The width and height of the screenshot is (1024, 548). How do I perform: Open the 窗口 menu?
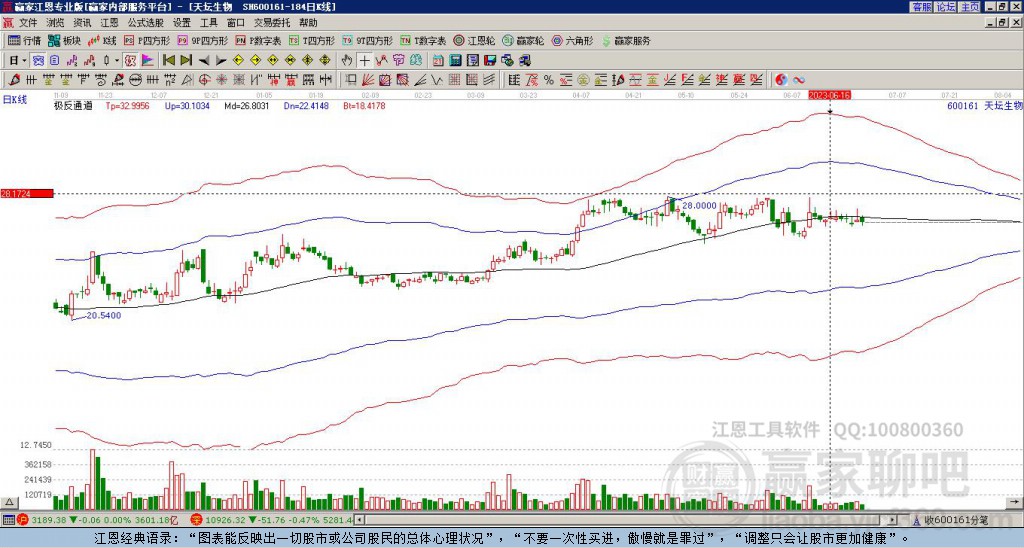click(236, 23)
